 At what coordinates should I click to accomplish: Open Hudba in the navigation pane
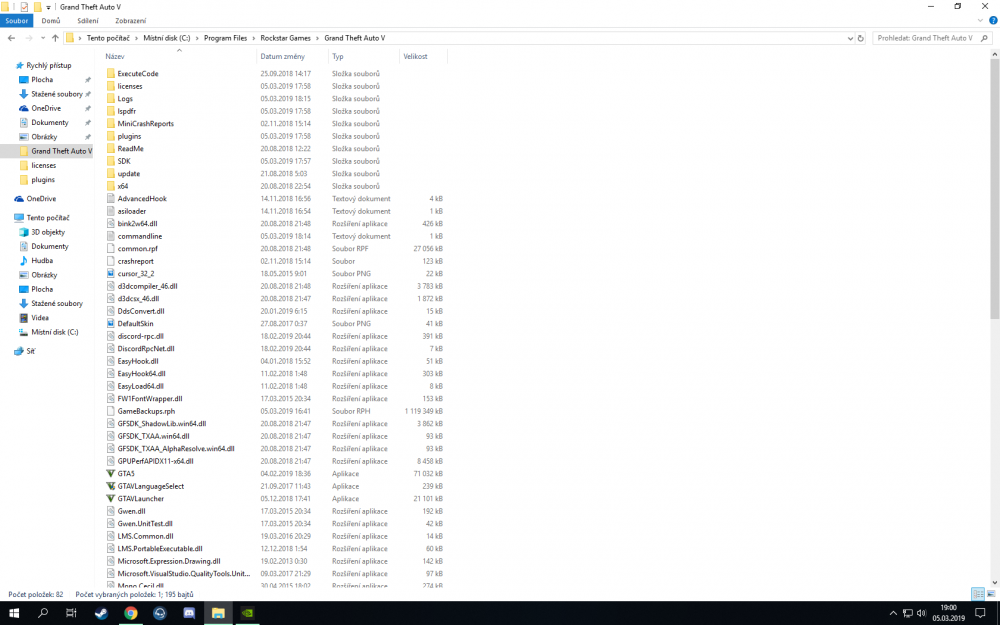click(41, 261)
